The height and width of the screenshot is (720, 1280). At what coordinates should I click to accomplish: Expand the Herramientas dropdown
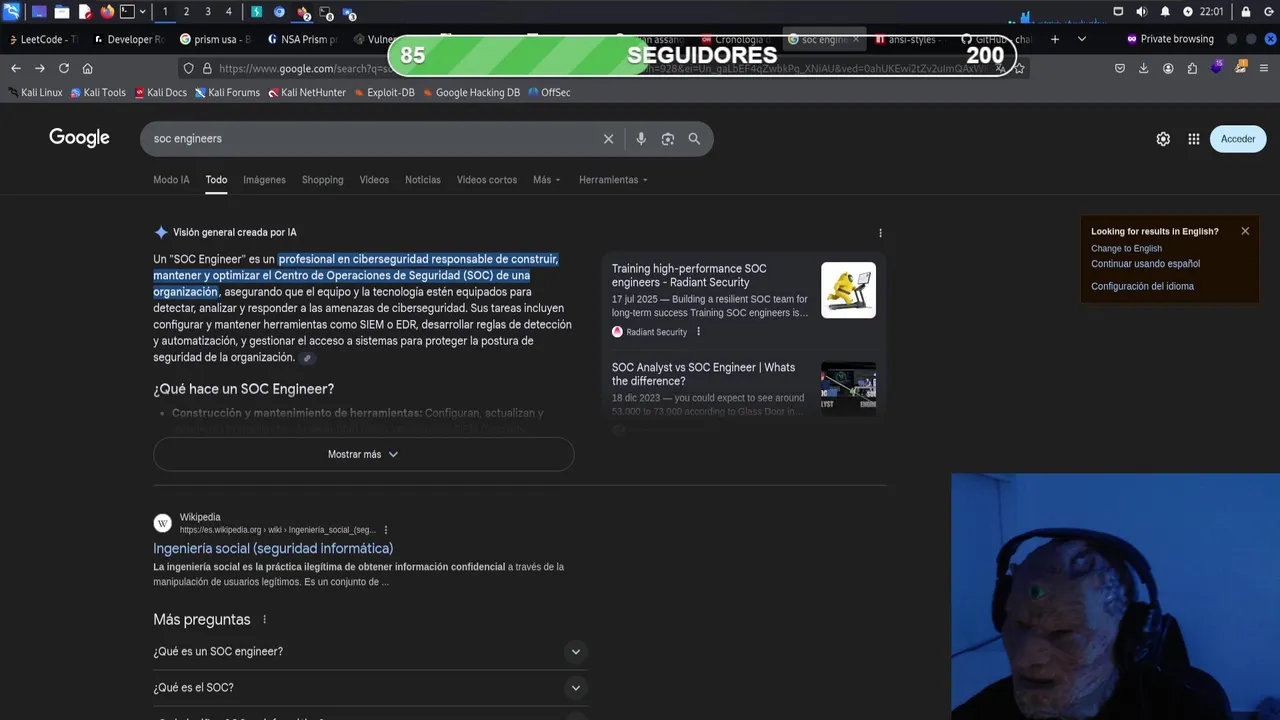coord(613,180)
